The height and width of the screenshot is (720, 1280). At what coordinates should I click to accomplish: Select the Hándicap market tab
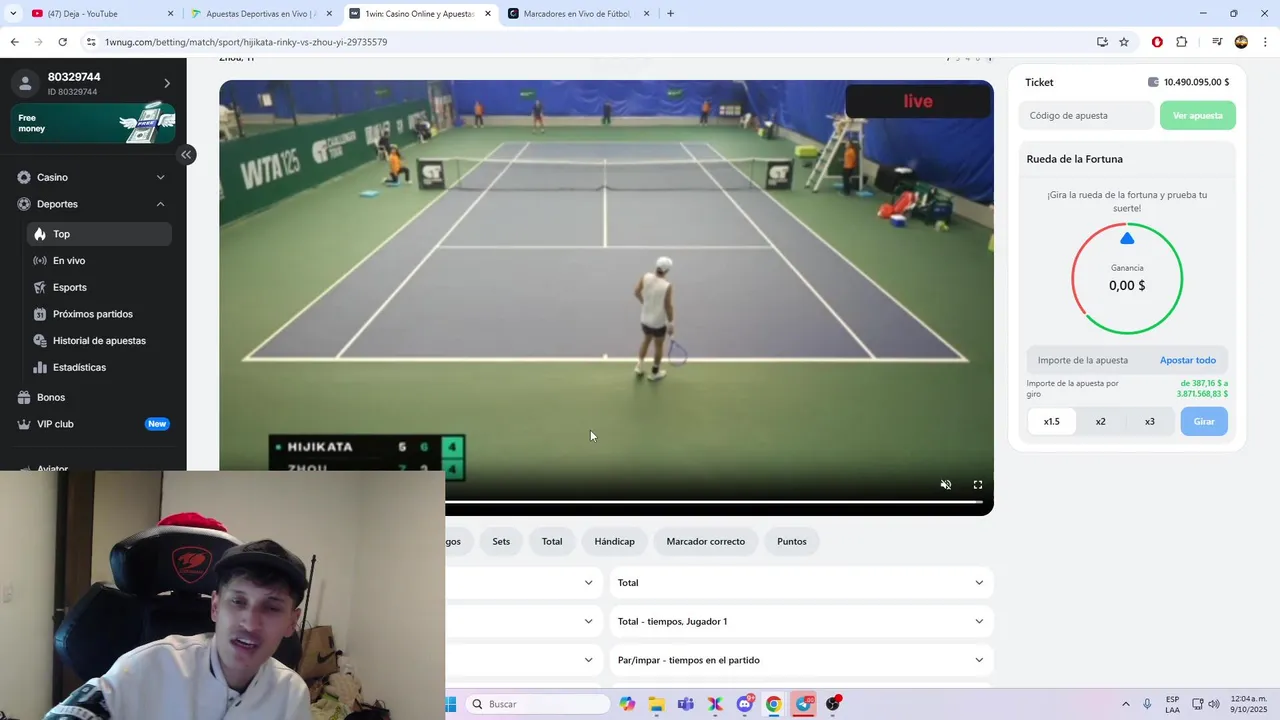(x=615, y=541)
